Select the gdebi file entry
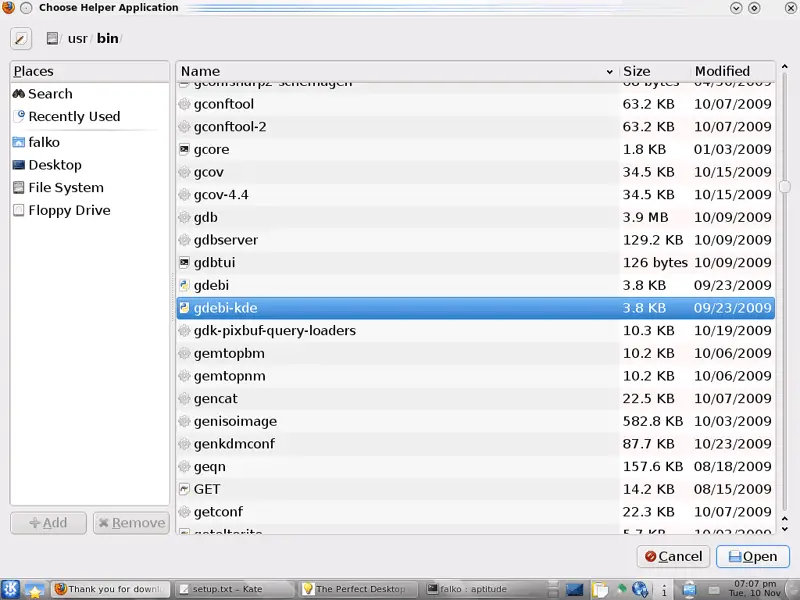Screen dimensions: 800x600 (x=211, y=285)
